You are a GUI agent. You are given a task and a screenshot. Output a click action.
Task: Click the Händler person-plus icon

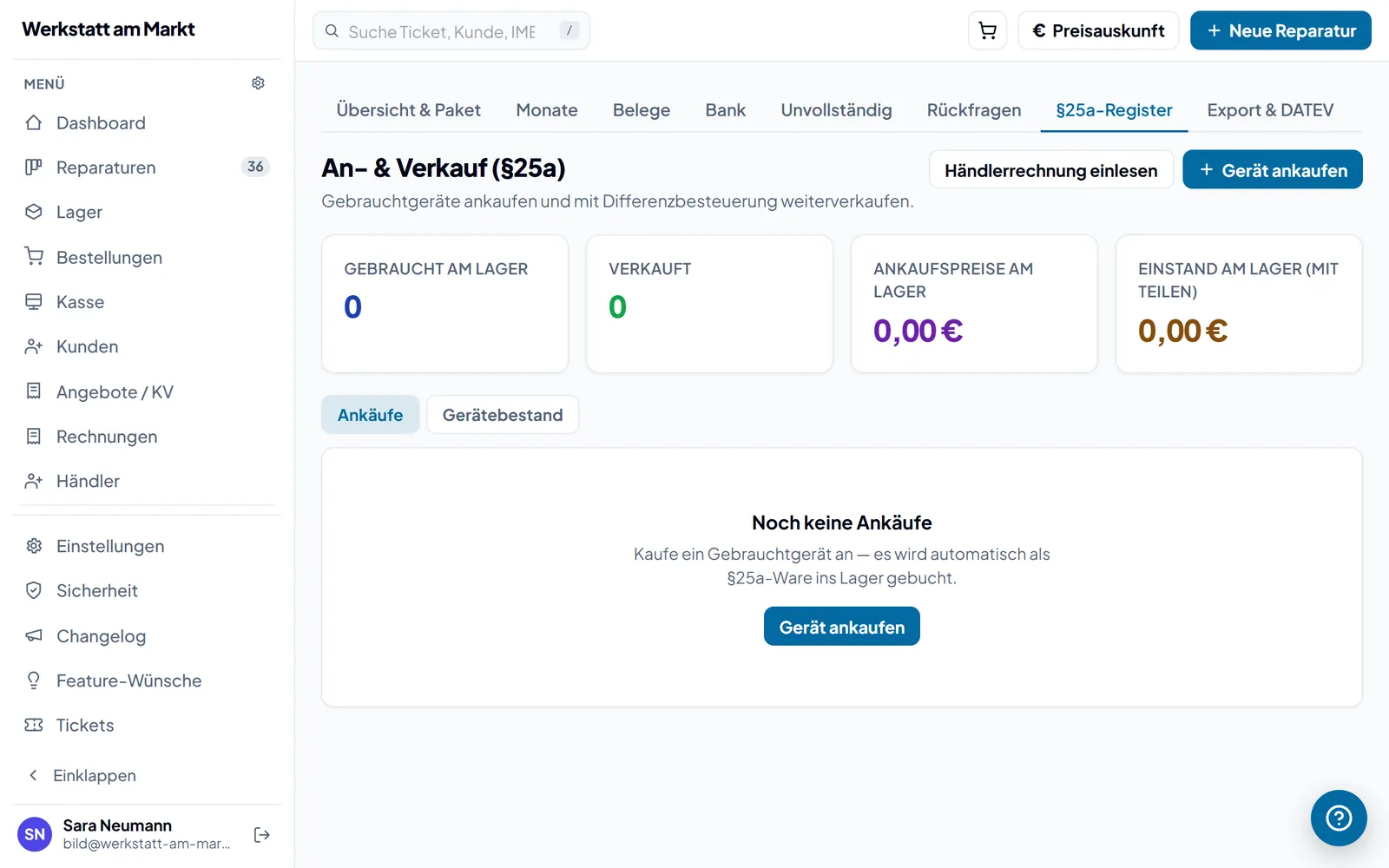click(34, 481)
